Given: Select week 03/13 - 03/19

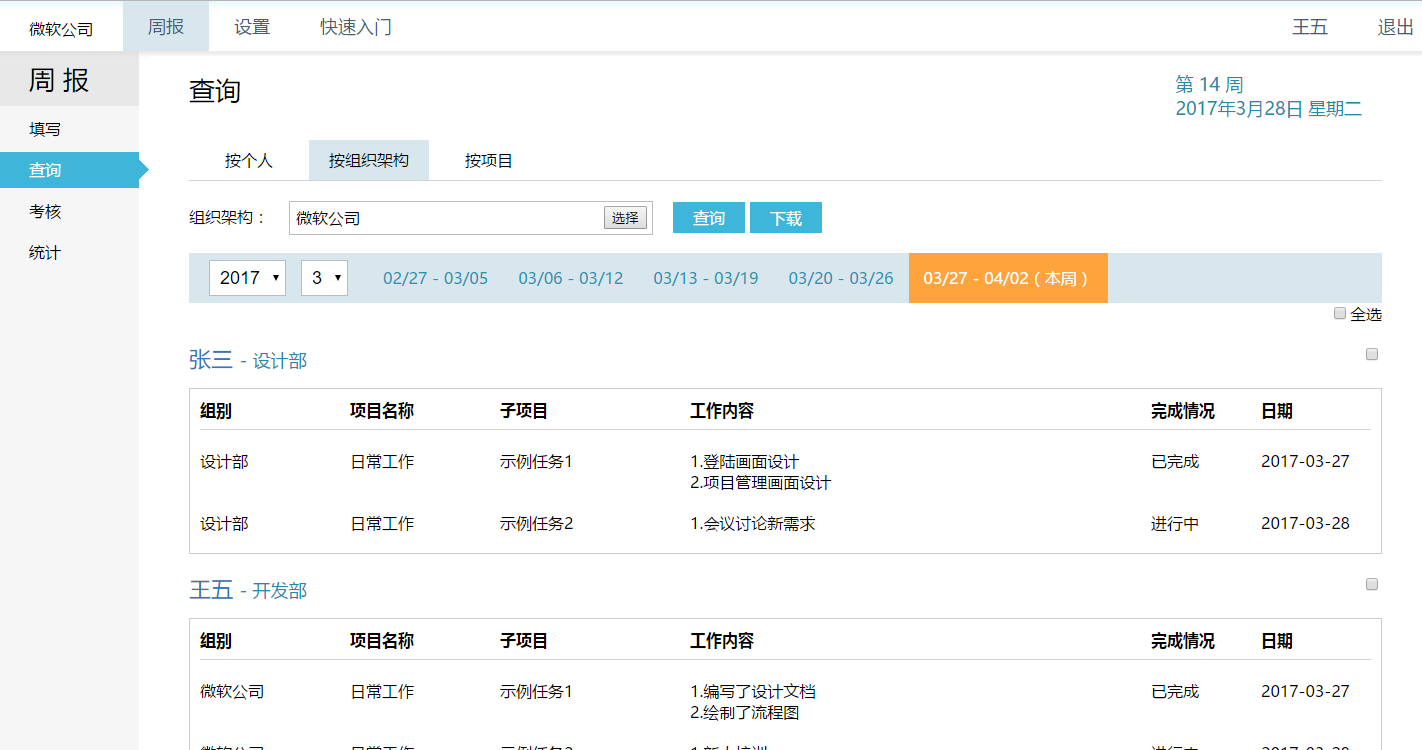Looking at the screenshot, I should pyautogui.click(x=706, y=278).
